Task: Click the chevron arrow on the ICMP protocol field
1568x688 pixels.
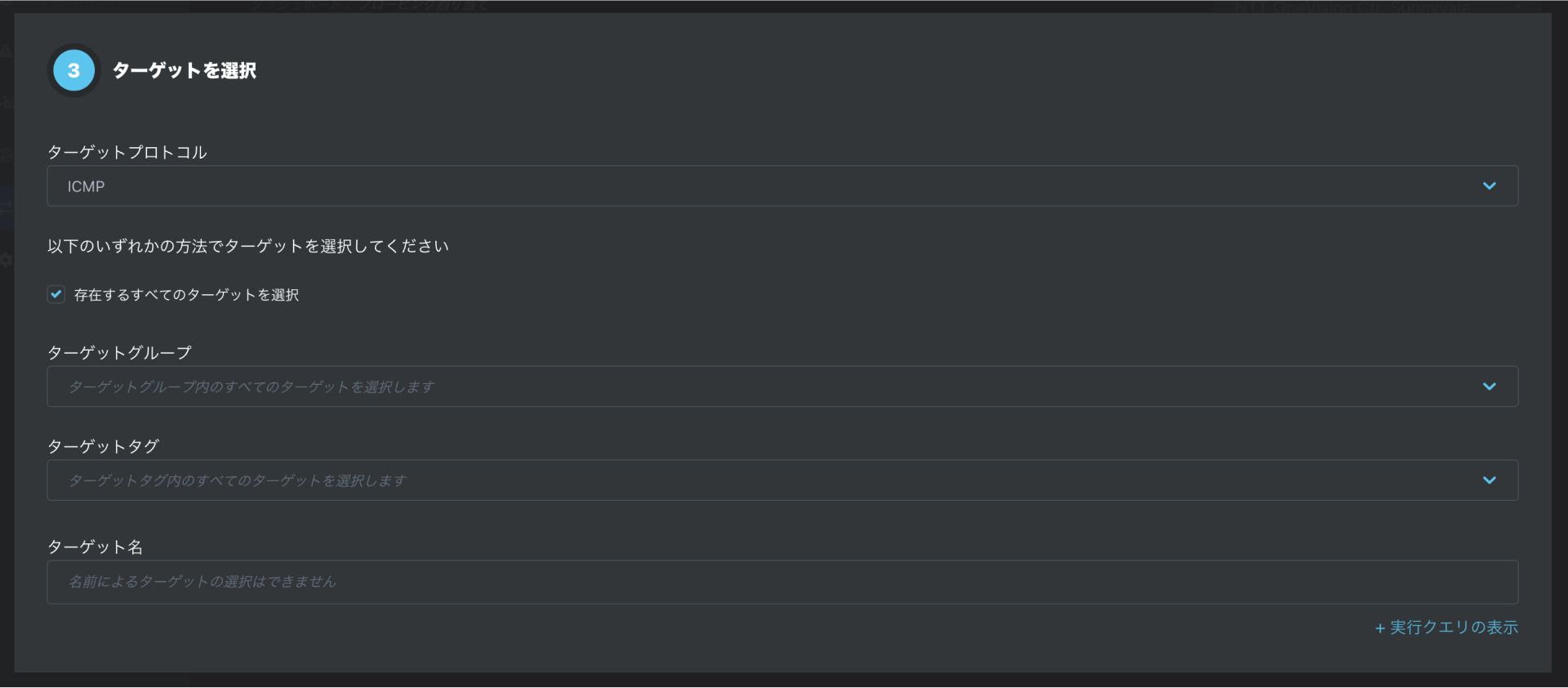Action: [1490, 186]
